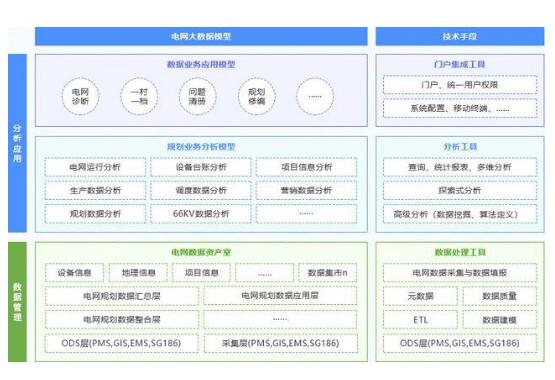Select the 数据管理 vertical side label
This screenshot has height=380, width=555.
pos(17,302)
